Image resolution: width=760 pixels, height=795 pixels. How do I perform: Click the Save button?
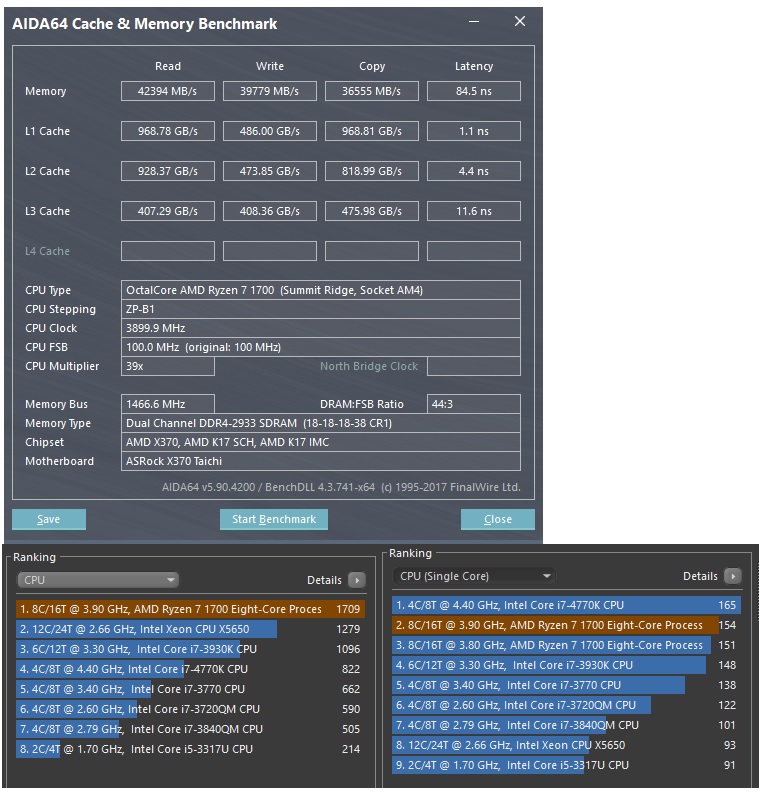coord(49,519)
